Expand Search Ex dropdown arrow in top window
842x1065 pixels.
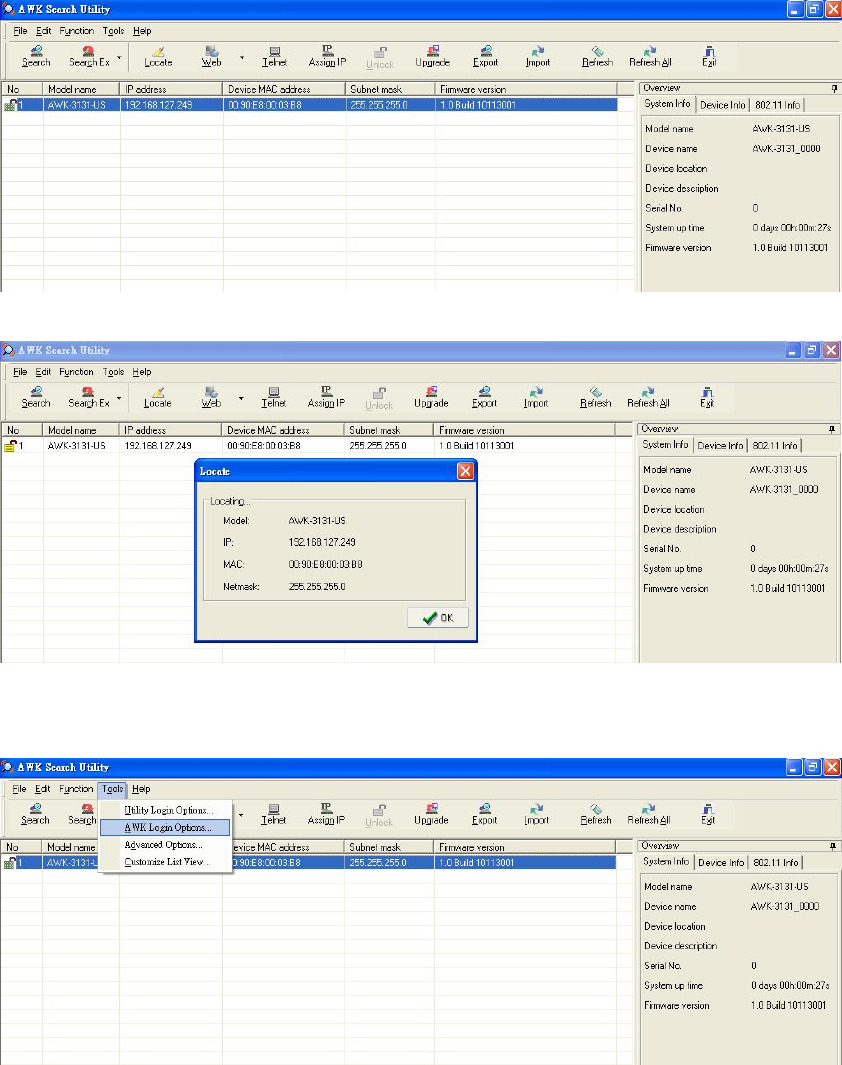tap(120, 57)
